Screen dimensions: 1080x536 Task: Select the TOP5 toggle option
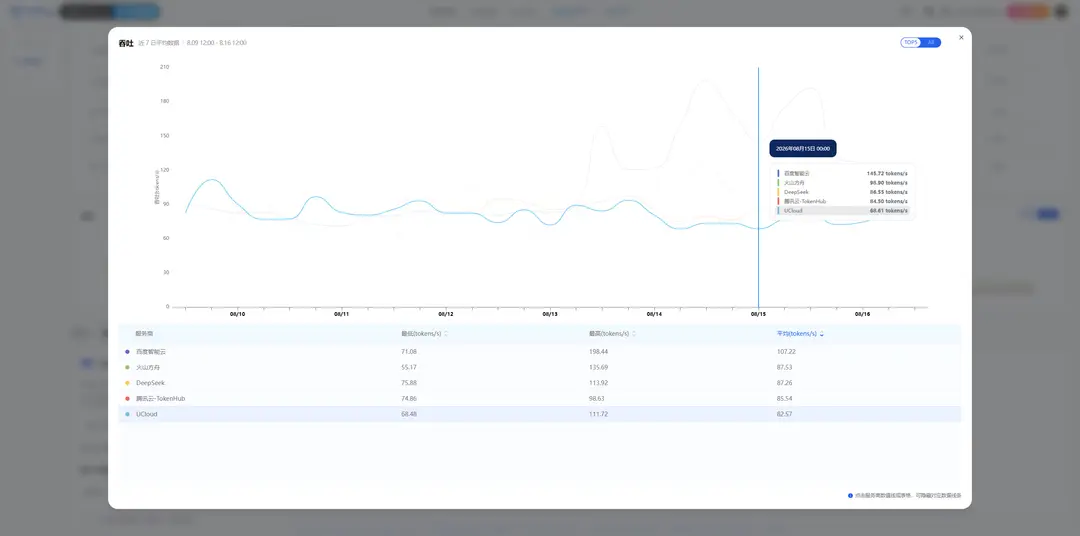pos(911,43)
